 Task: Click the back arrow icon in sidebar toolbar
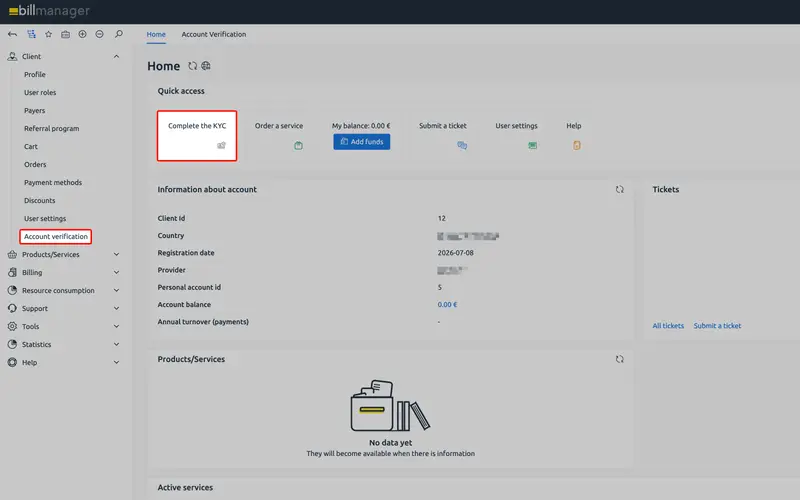[x=12, y=34]
